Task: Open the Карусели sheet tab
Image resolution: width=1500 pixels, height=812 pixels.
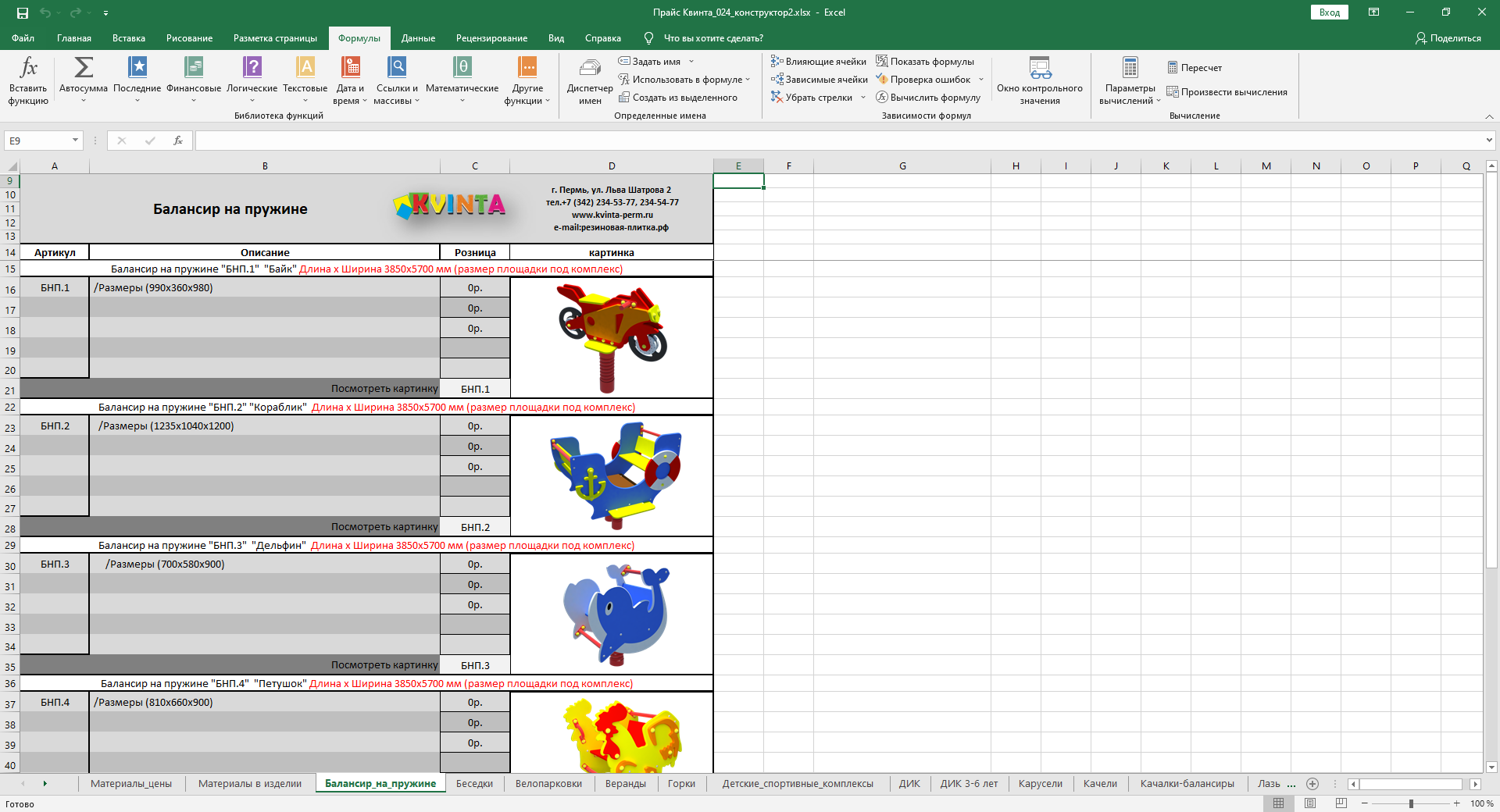Action: (1041, 784)
